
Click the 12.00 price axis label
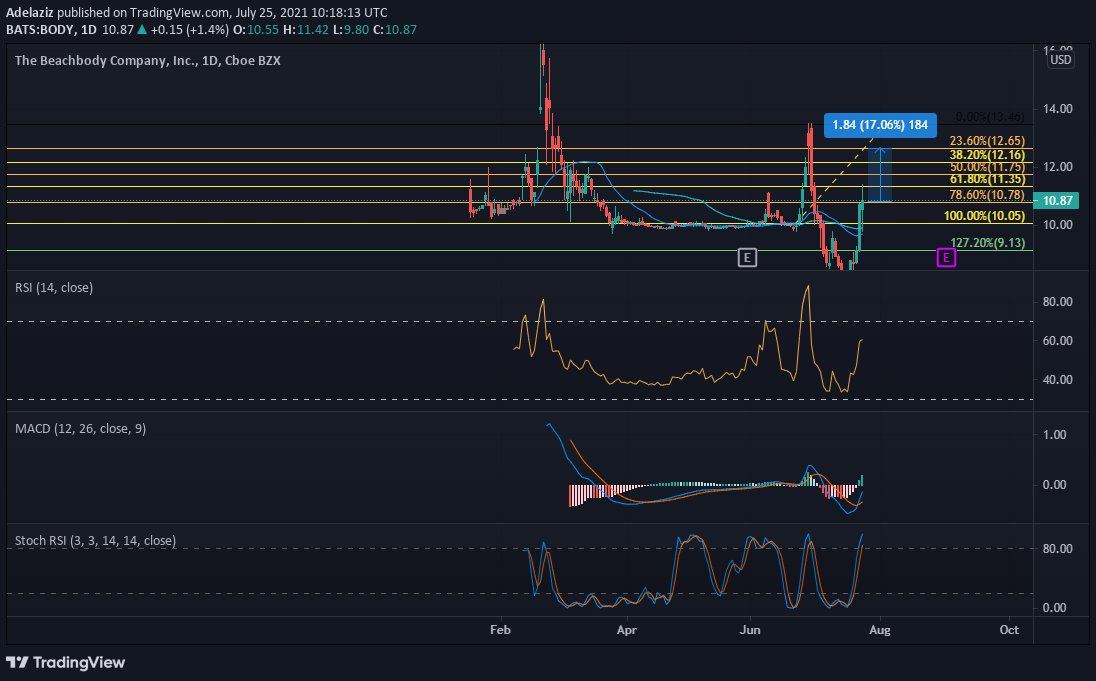click(x=1058, y=166)
